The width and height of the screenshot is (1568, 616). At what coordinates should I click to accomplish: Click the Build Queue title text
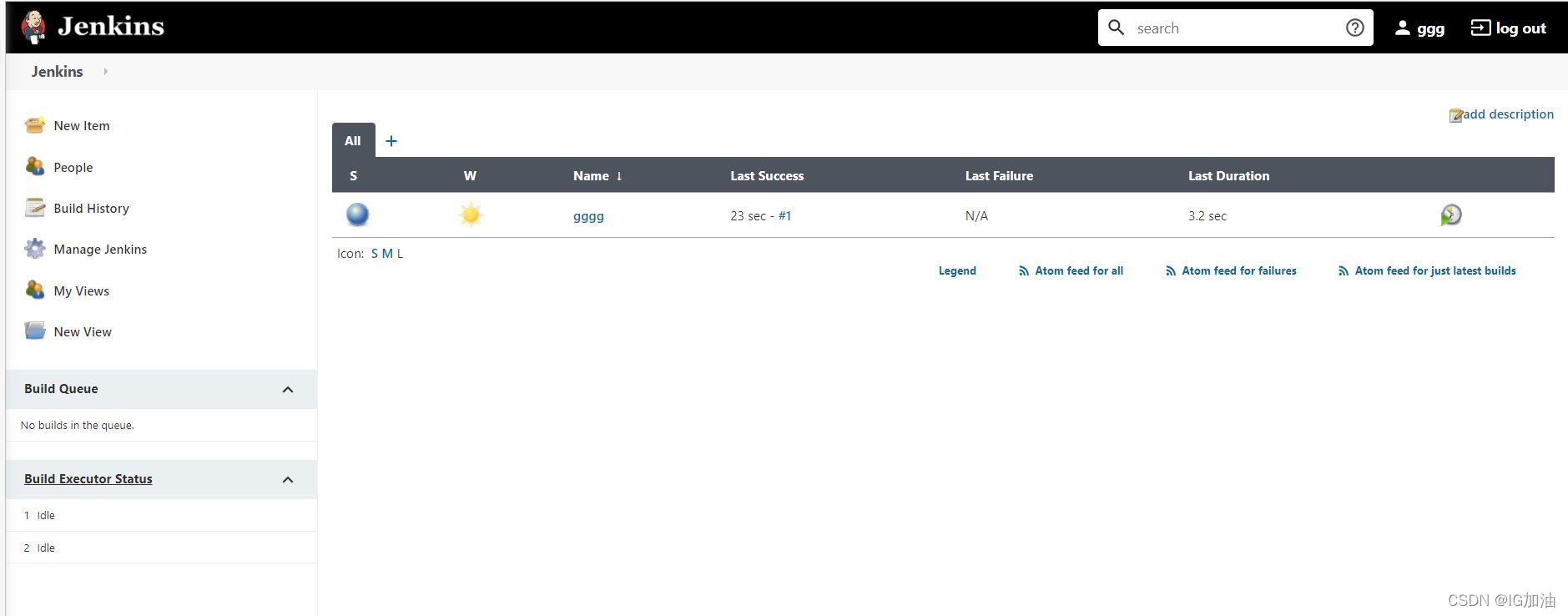pyautogui.click(x=61, y=389)
